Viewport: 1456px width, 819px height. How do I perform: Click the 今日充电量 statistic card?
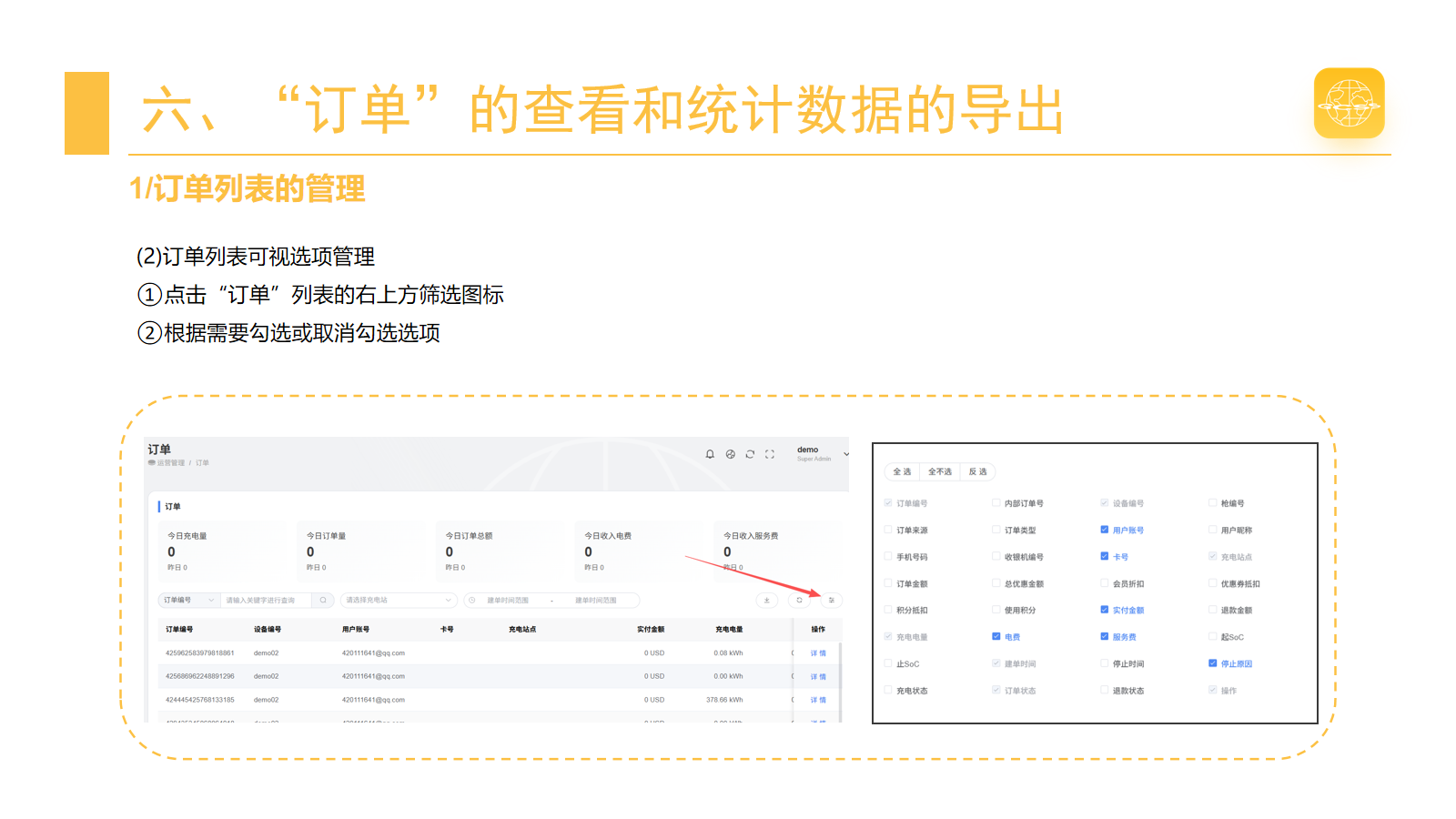221,551
